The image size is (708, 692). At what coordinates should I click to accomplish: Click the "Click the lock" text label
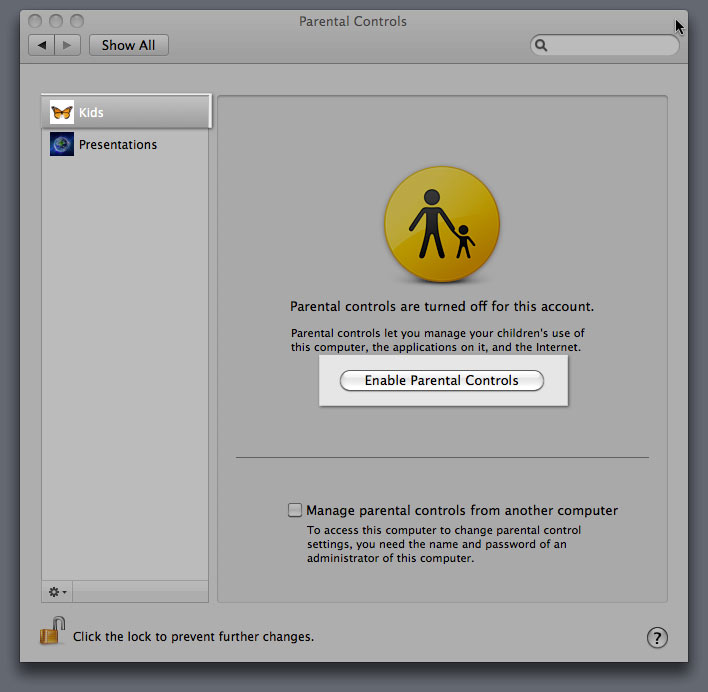[193, 636]
